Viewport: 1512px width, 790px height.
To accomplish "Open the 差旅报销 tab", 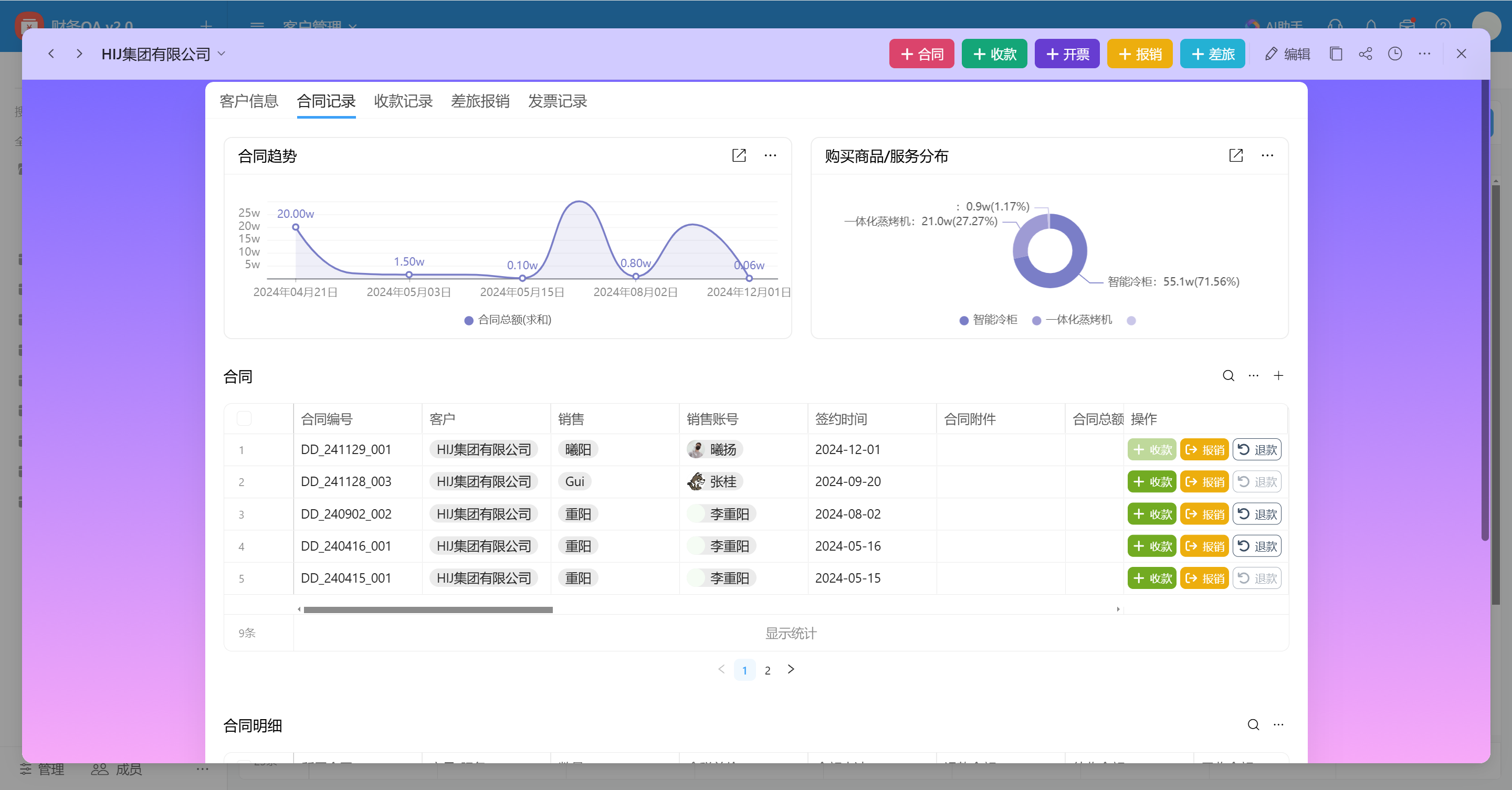I will pyautogui.click(x=480, y=101).
